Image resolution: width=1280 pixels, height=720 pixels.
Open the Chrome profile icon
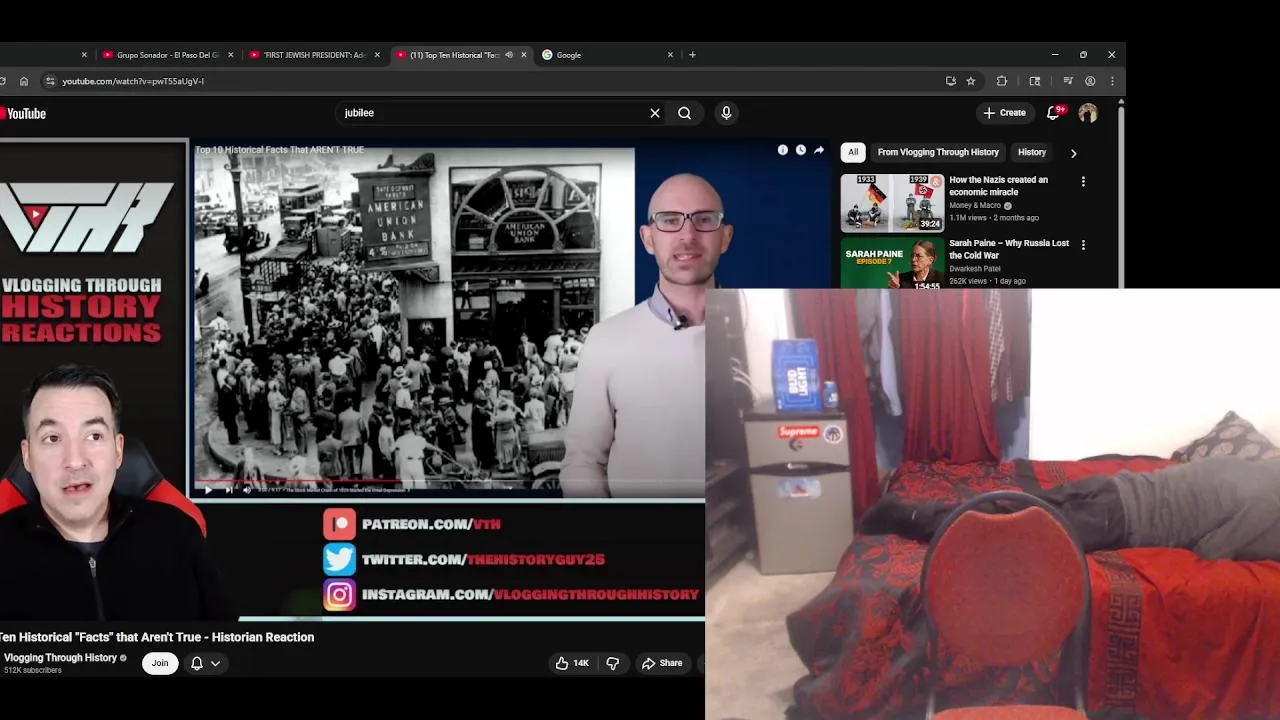click(x=1090, y=81)
